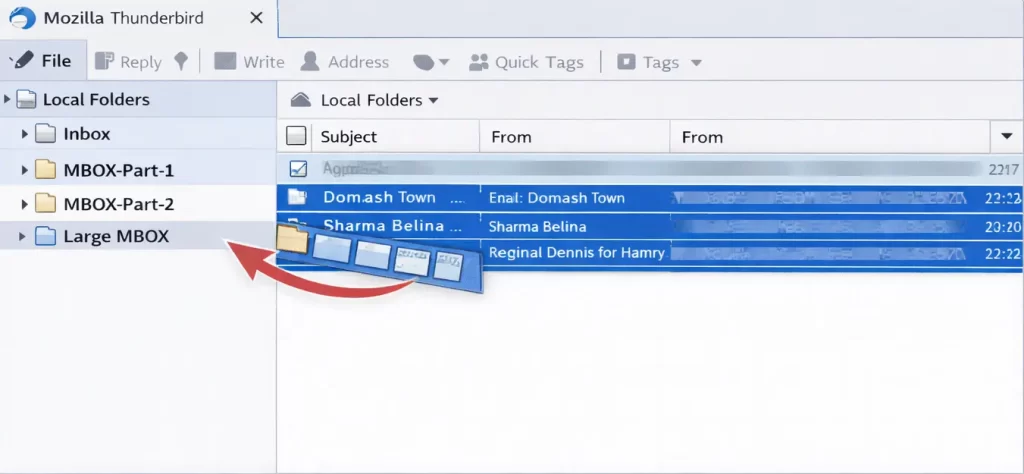Select the Large MBOX folder
This screenshot has width=1024, height=474.
[x=116, y=236]
